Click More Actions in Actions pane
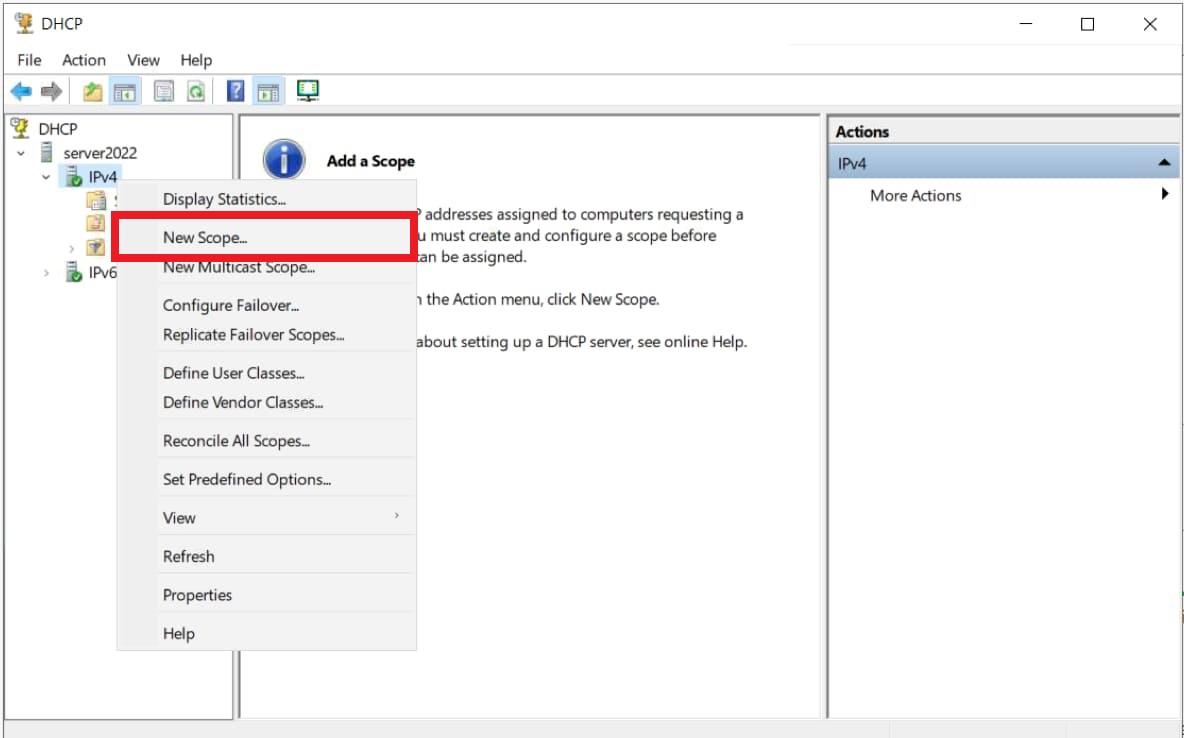The image size is (1184, 738). point(915,196)
